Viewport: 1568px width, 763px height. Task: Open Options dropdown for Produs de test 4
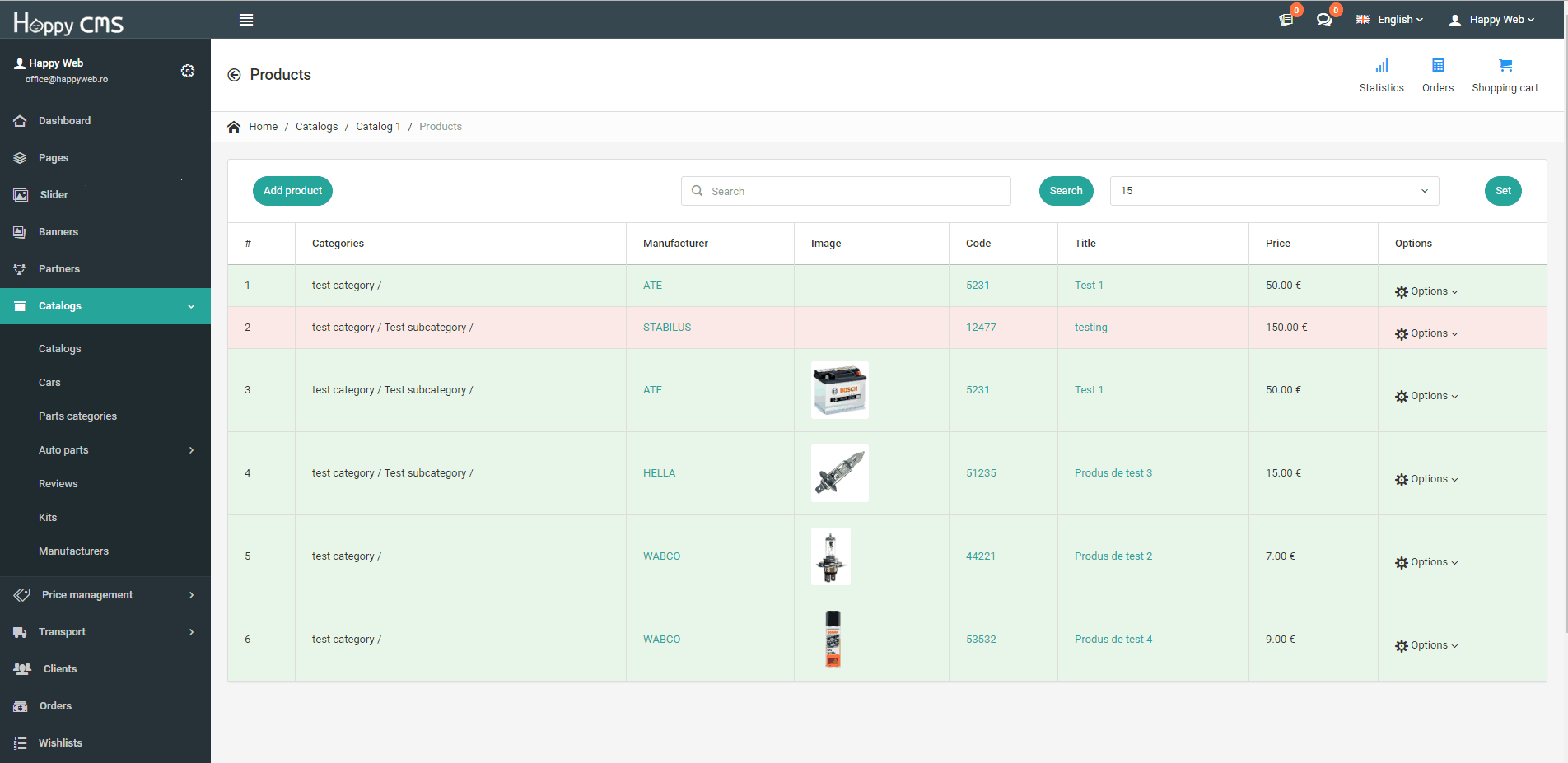coord(1426,646)
